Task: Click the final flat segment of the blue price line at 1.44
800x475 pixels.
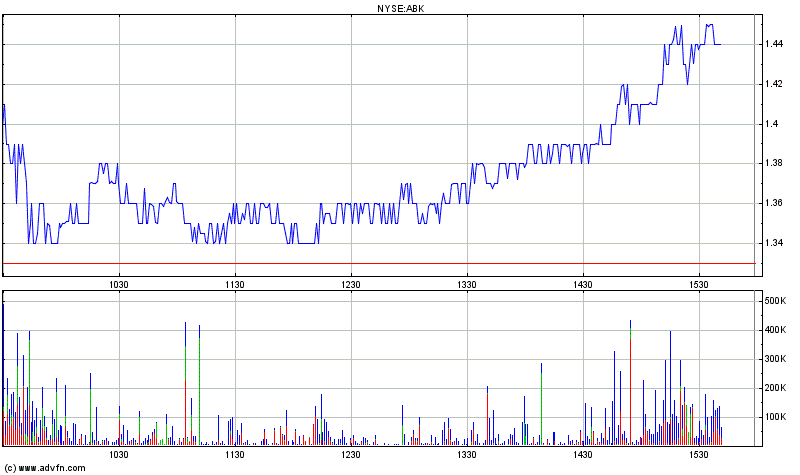Action: click(x=717, y=44)
